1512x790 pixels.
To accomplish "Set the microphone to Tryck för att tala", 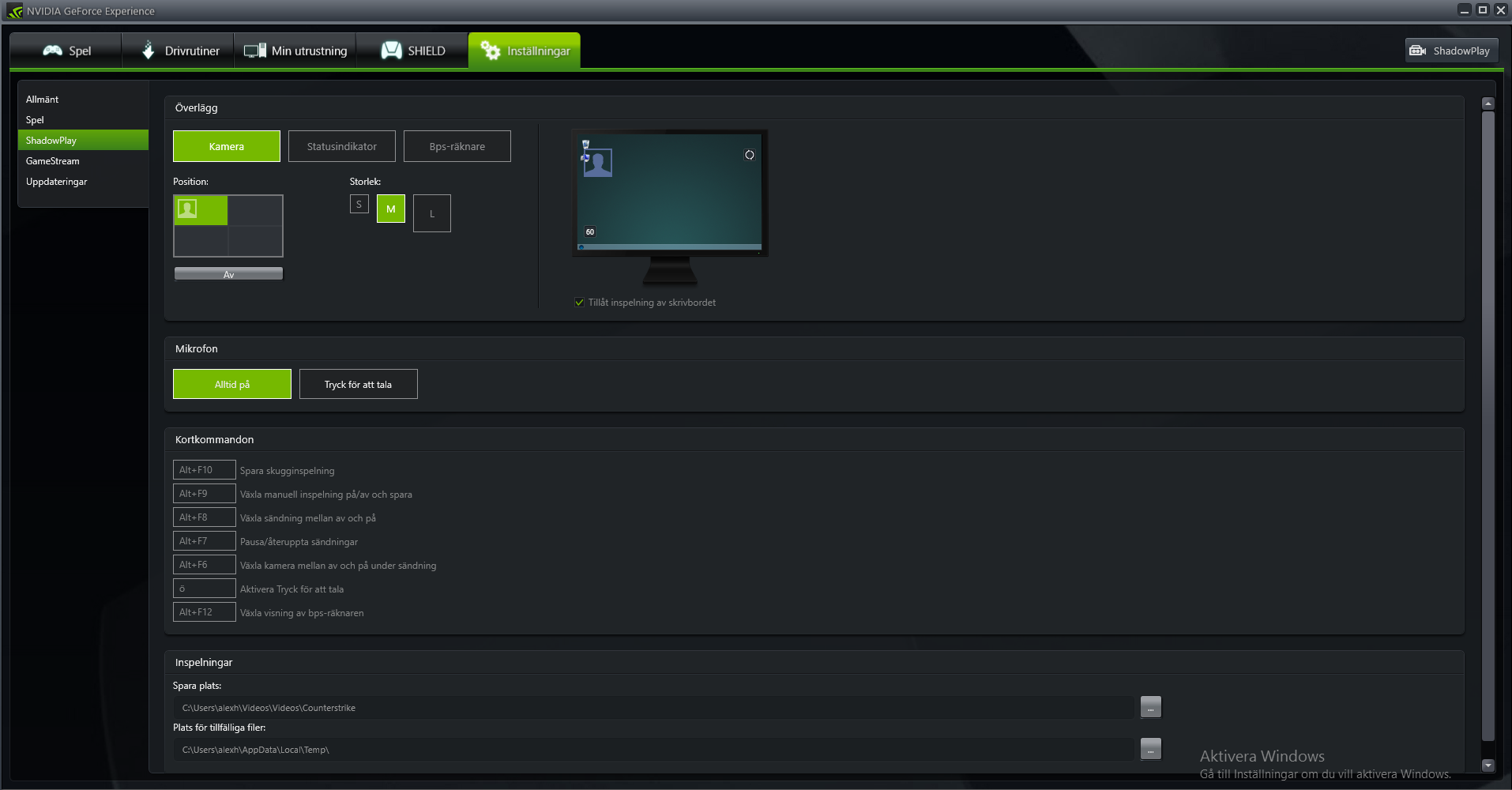I will coord(359,384).
